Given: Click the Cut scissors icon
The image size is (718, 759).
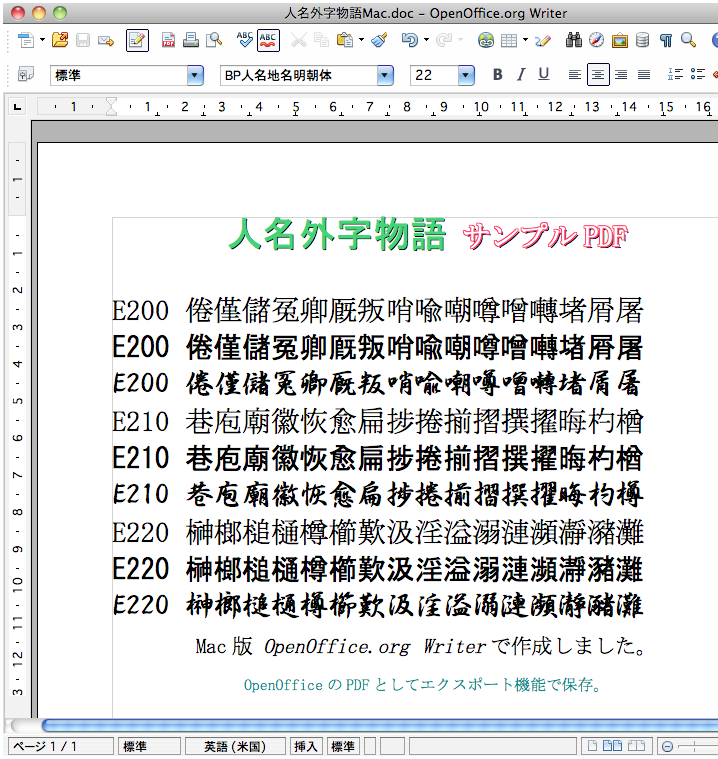Looking at the screenshot, I should coord(299,40).
